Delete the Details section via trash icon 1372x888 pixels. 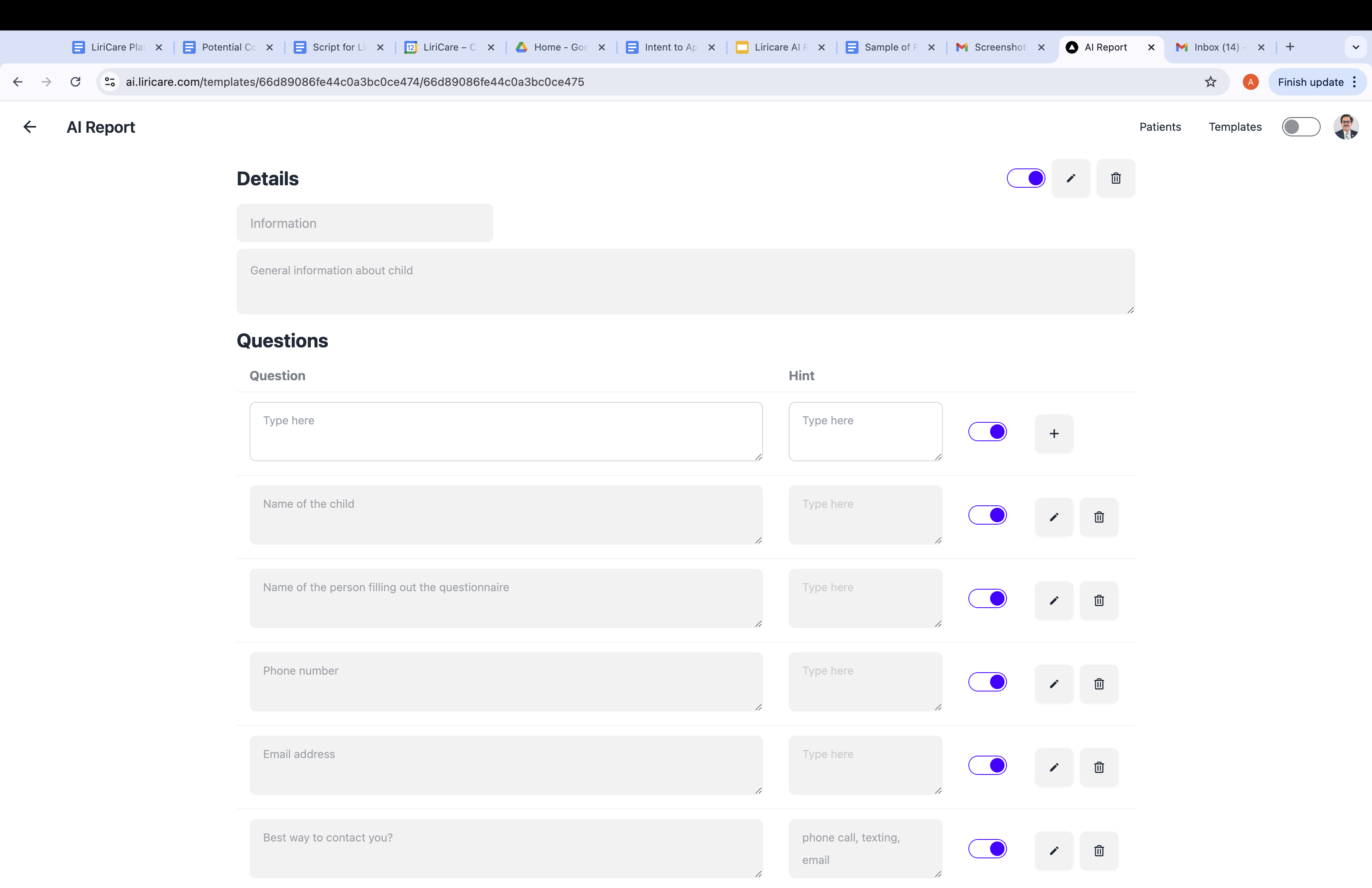tap(1116, 178)
